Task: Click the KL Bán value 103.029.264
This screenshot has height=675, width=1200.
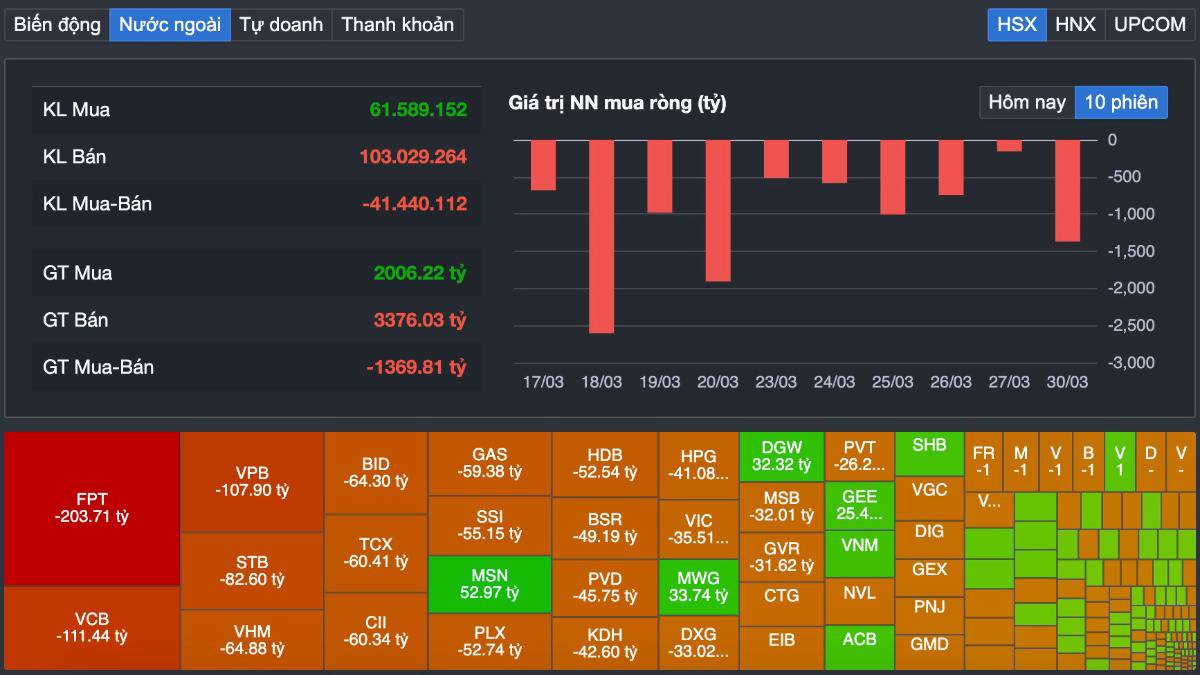Action: pos(413,157)
